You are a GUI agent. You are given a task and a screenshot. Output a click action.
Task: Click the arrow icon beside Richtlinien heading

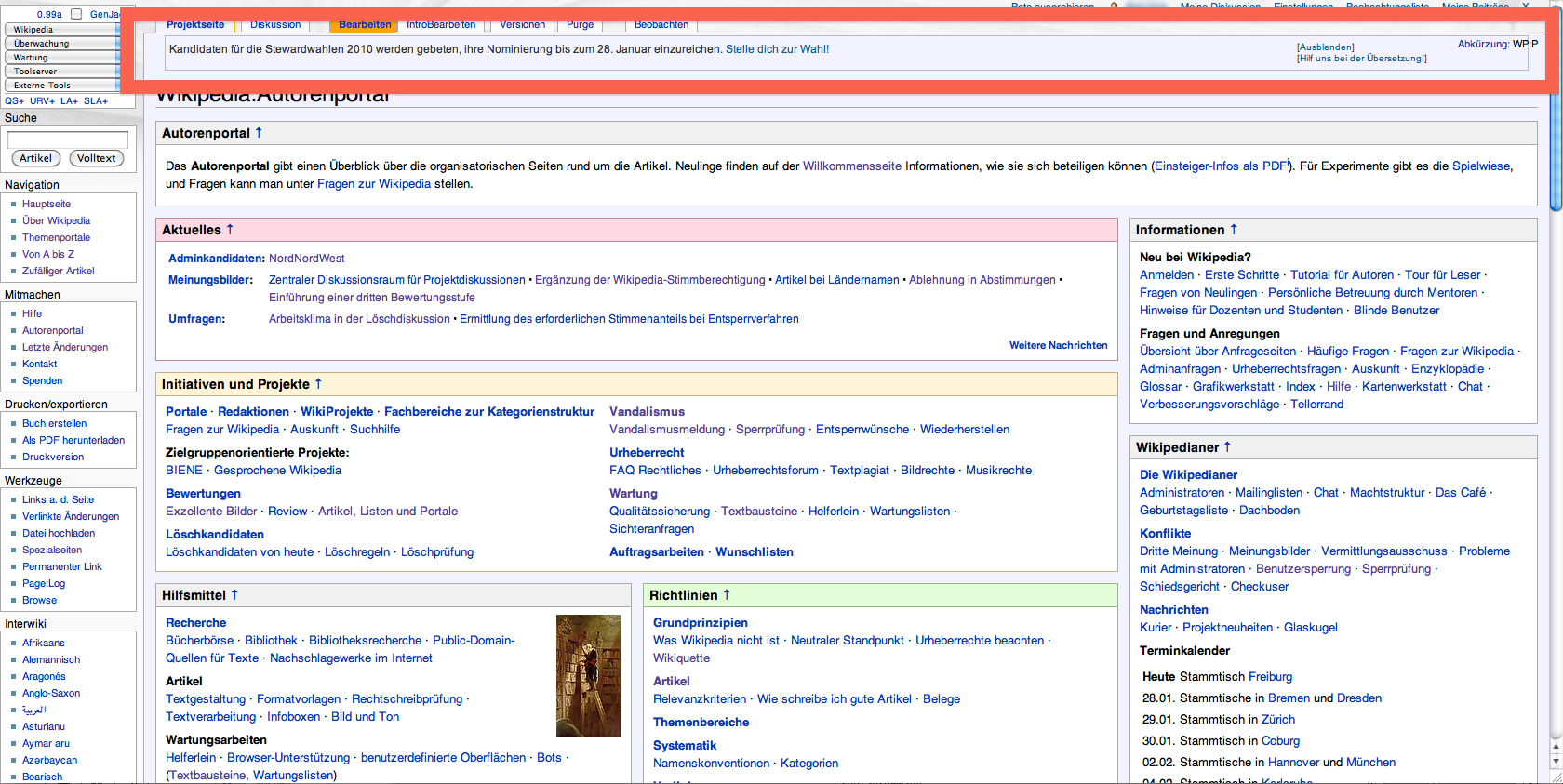pyautogui.click(x=727, y=595)
